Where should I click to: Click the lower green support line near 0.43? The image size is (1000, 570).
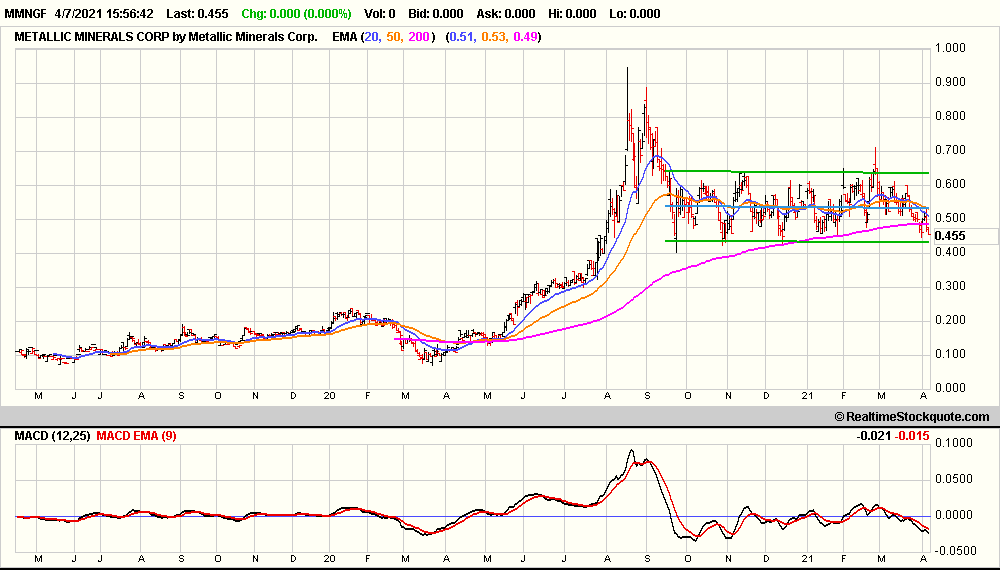coord(797,241)
